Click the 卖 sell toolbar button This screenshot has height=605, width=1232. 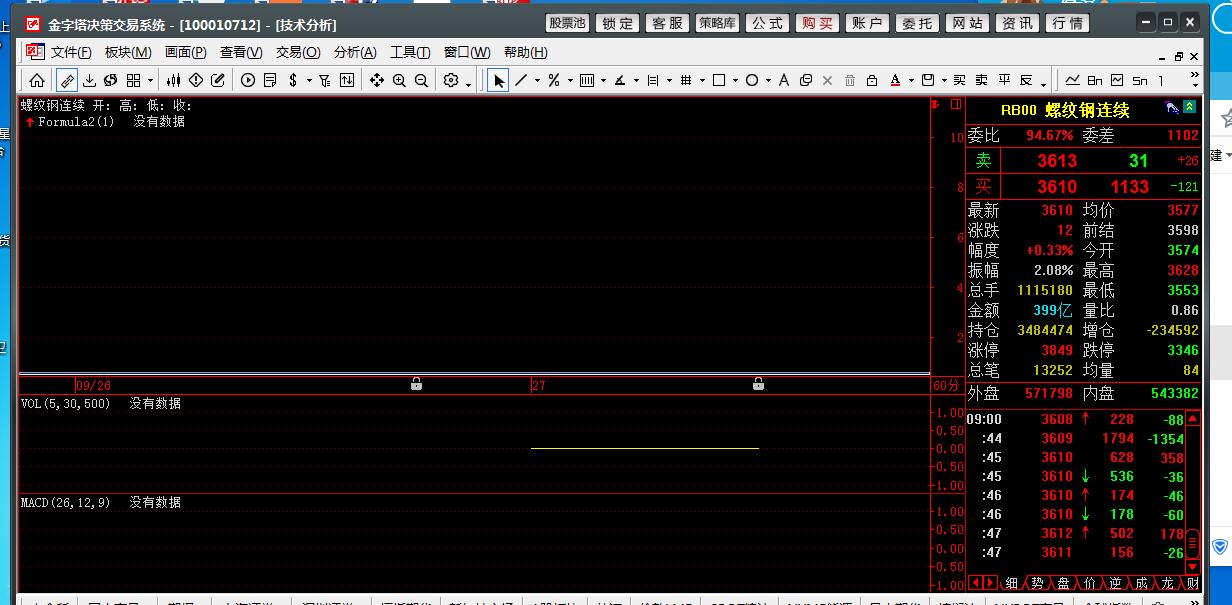(982, 81)
